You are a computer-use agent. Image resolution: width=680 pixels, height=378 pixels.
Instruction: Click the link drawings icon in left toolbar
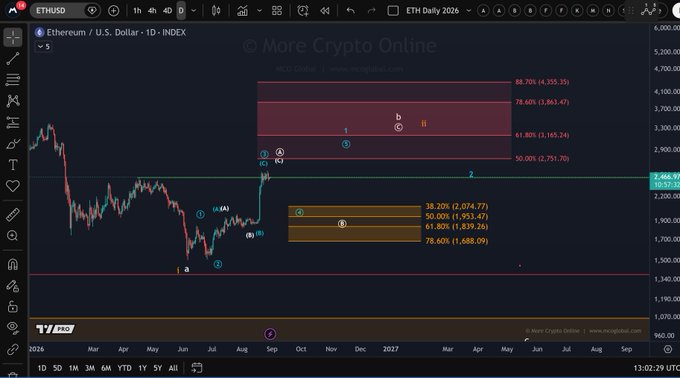[x=13, y=349]
